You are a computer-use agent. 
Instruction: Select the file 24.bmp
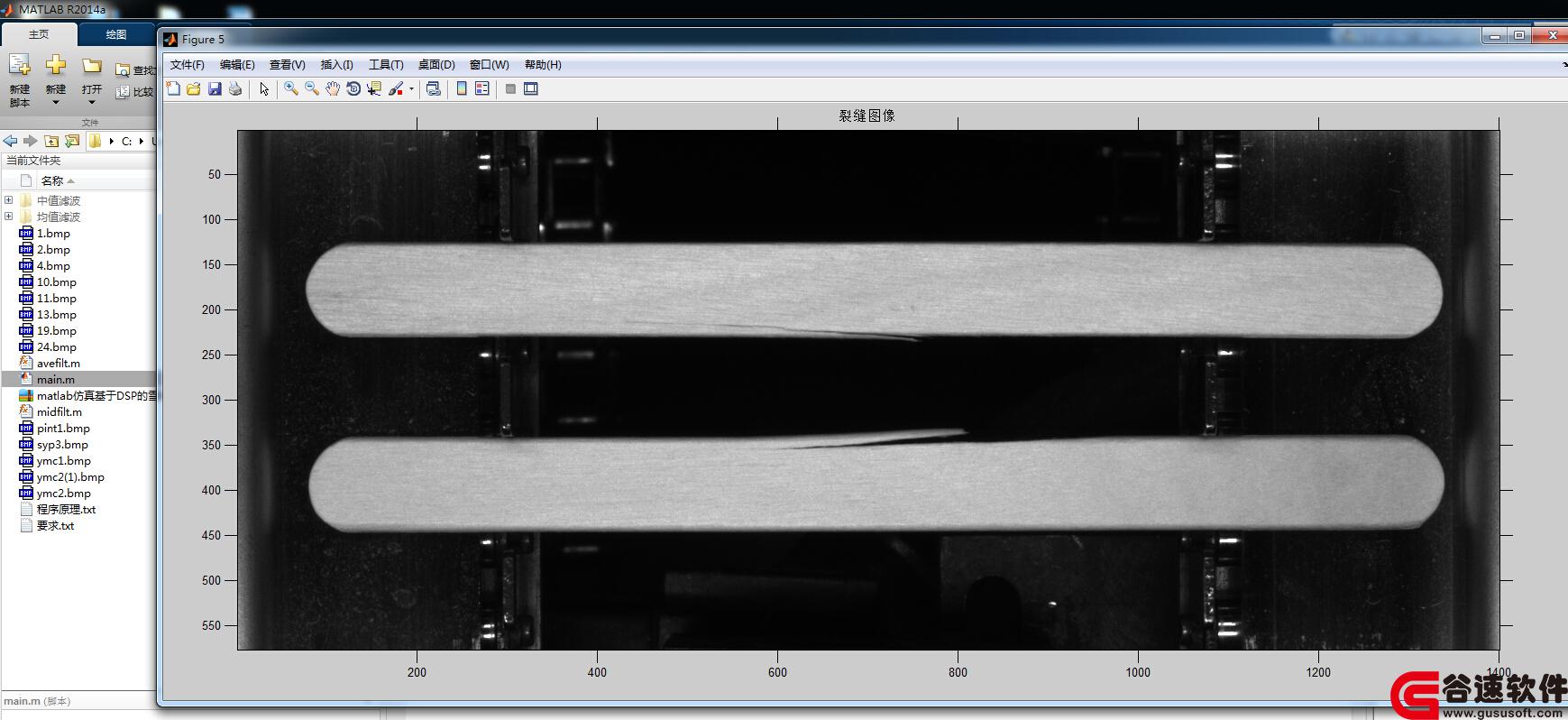click(56, 347)
